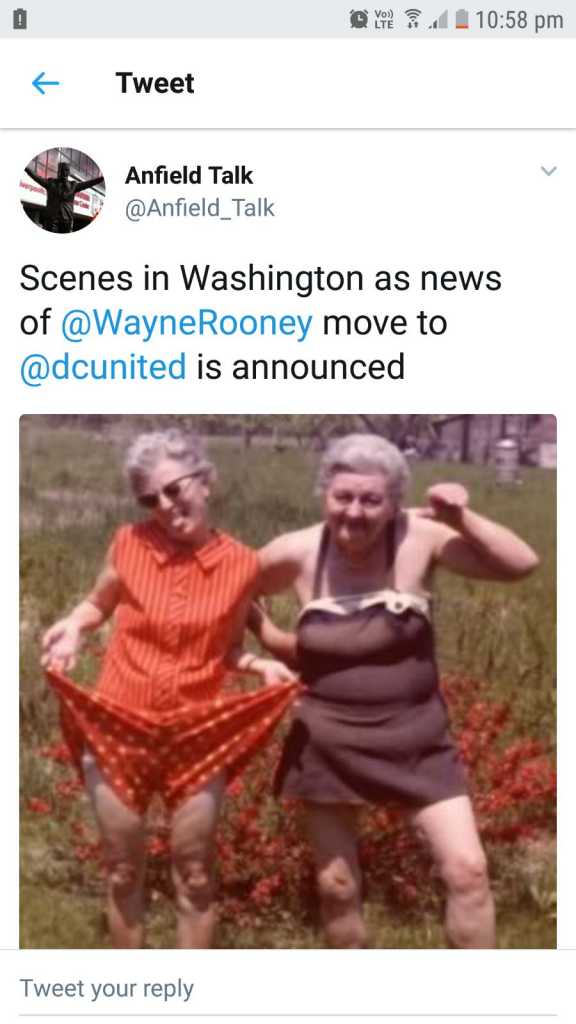Open the @WayneRooney mention
The height and width of the screenshot is (1024, 576).
pos(187,323)
